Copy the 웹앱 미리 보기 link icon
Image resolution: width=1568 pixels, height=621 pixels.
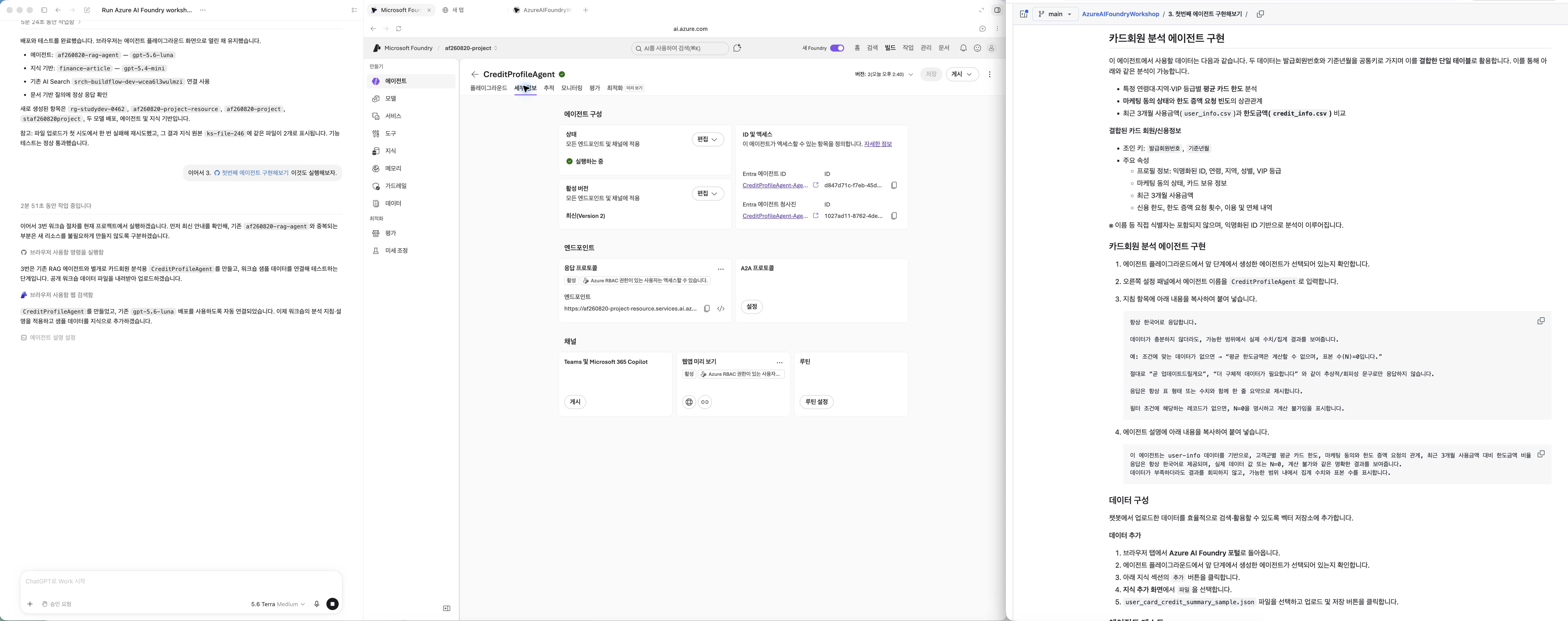(x=705, y=402)
